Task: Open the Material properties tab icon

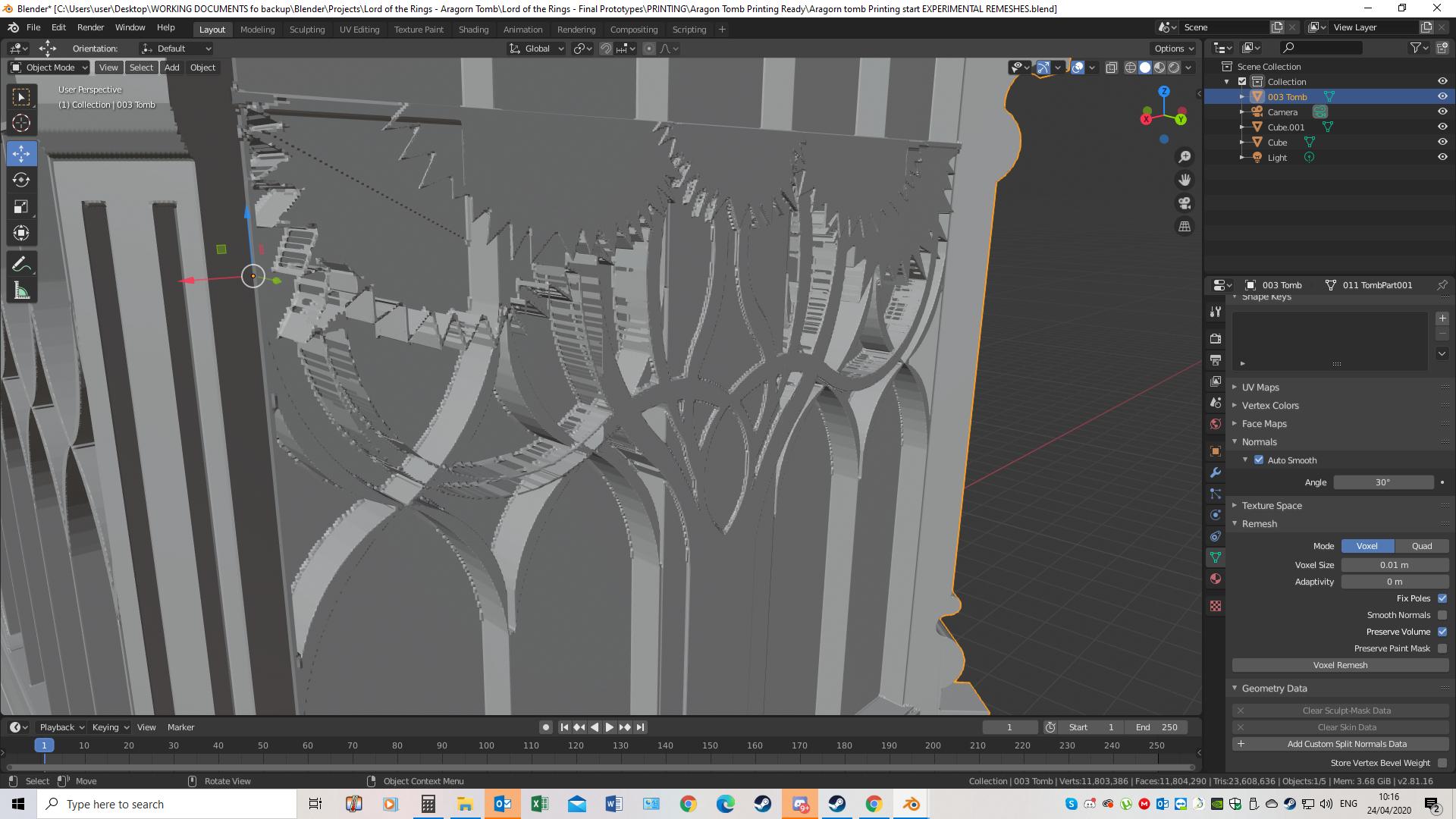Action: pos(1216,579)
